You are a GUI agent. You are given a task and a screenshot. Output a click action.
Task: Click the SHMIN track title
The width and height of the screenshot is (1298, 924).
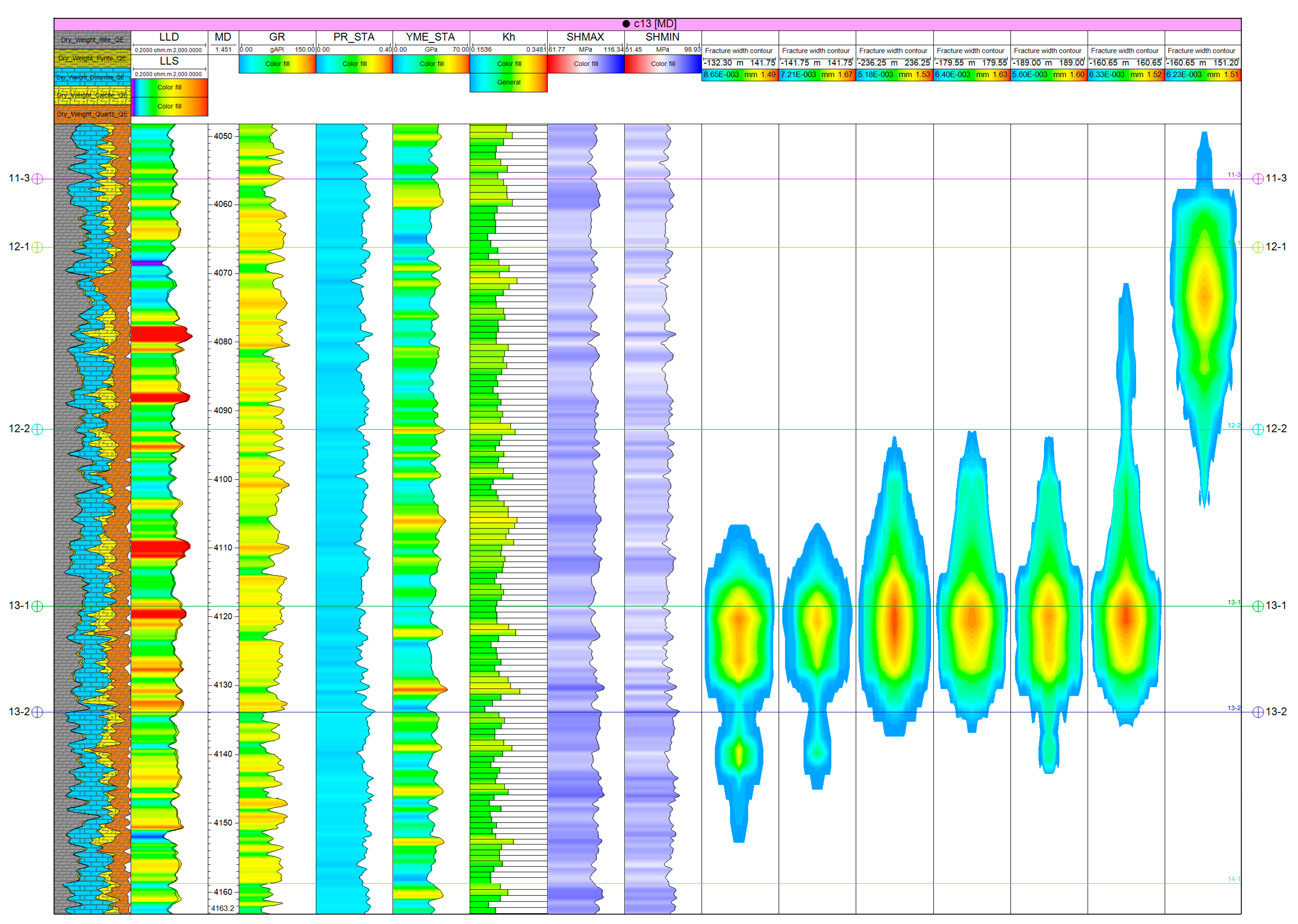click(662, 37)
